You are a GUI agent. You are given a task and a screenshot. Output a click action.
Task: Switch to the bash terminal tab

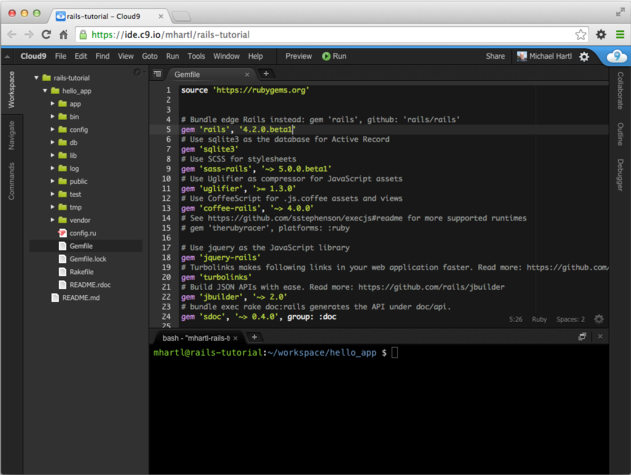click(x=197, y=337)
